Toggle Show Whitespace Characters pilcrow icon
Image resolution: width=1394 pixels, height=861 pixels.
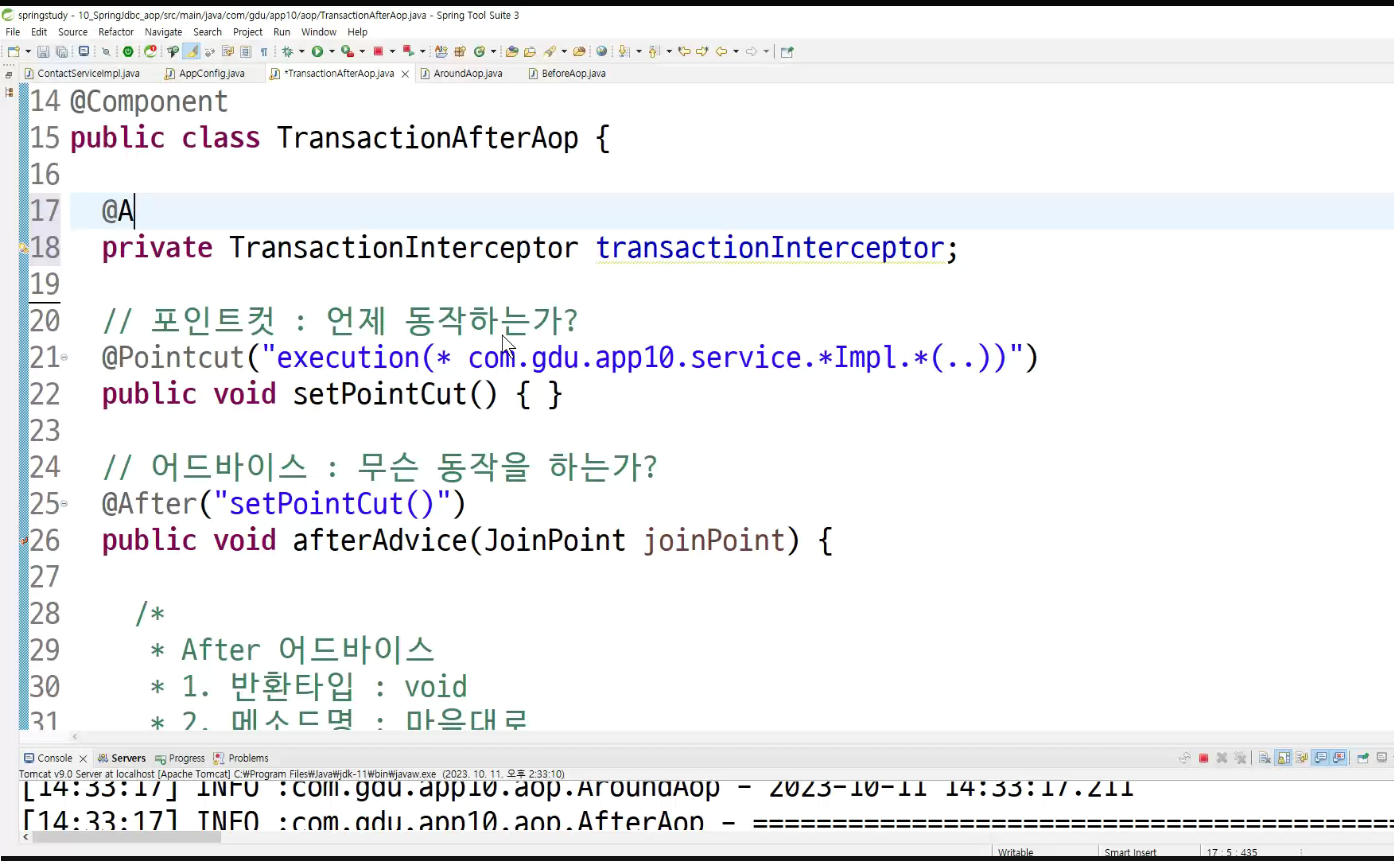click(264, 51)
